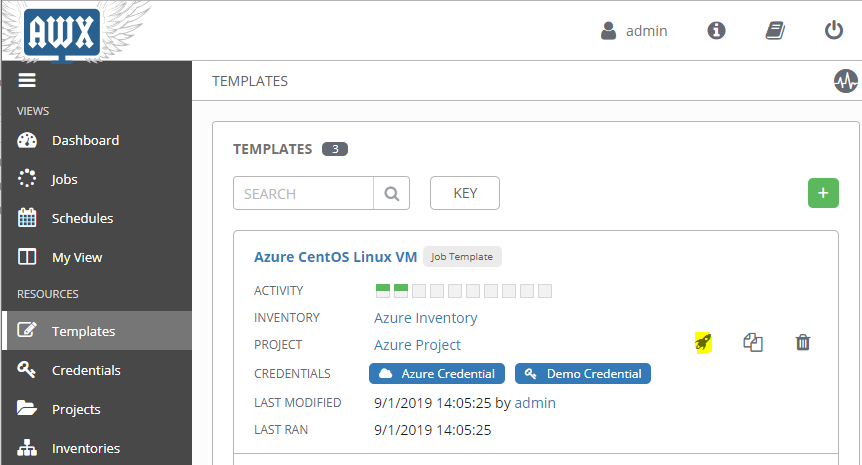This screenshot has width=862, height=465.
Task: Open the activity stream icon
Action: pyautogui.click(x=846, y=81)
